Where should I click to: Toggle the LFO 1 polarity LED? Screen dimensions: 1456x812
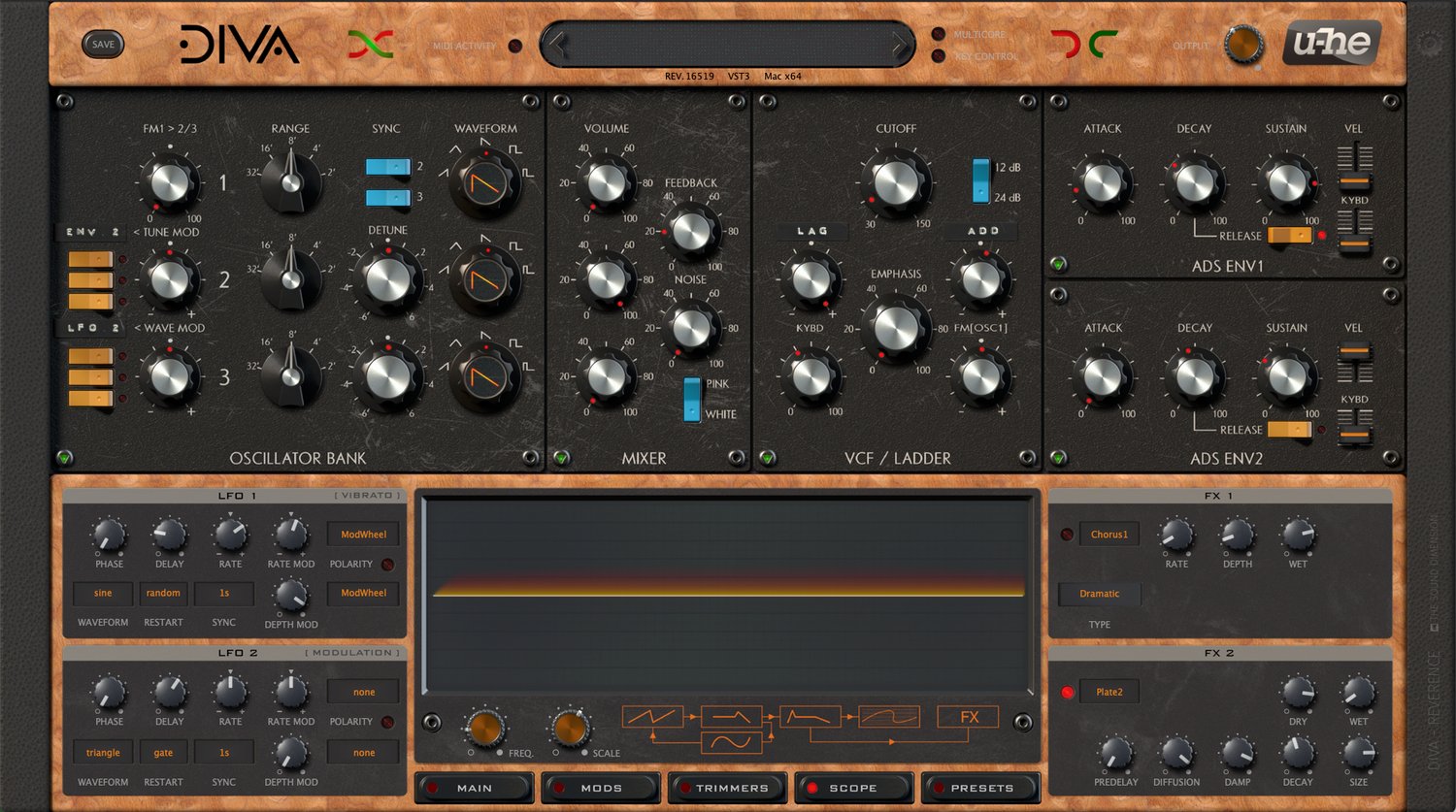tap(387, 565)
